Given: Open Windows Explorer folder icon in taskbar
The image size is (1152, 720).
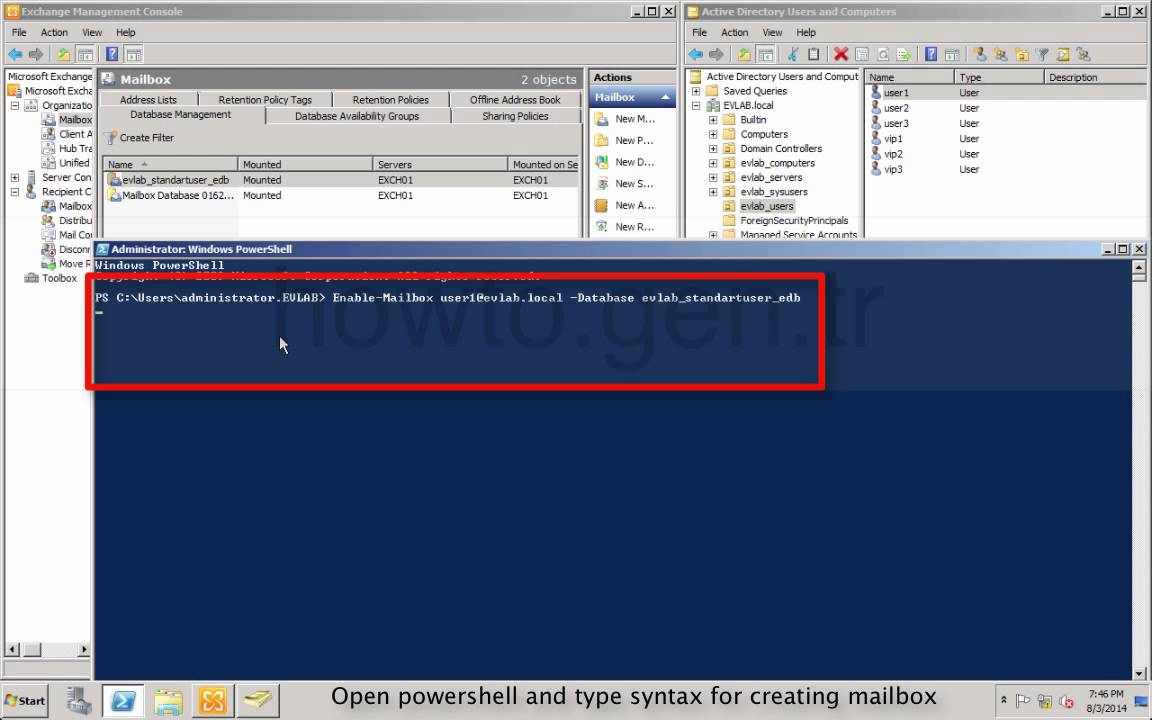Looking at the screenshot, I should click(168, 700).
